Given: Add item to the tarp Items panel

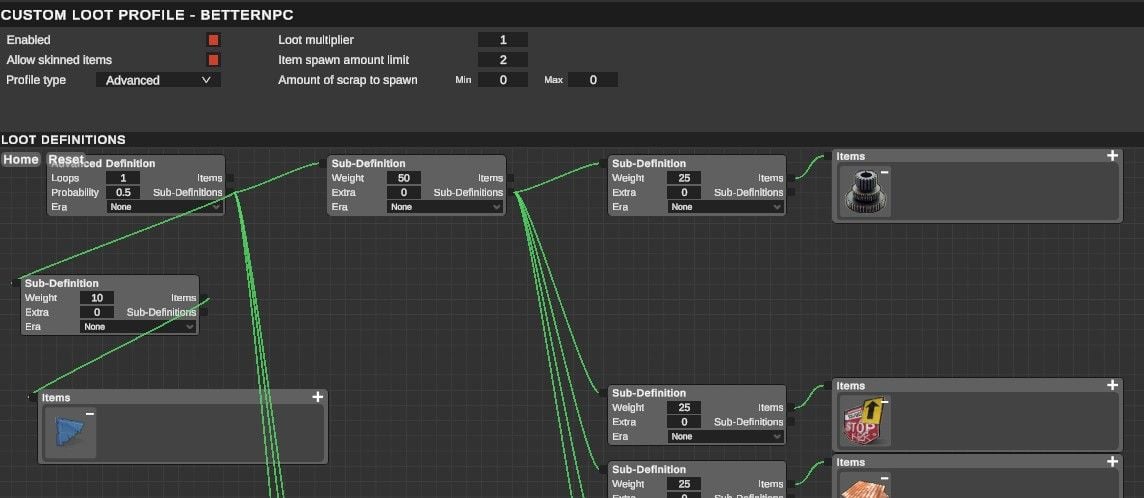Looking at the screenshot, I should 317,397.
